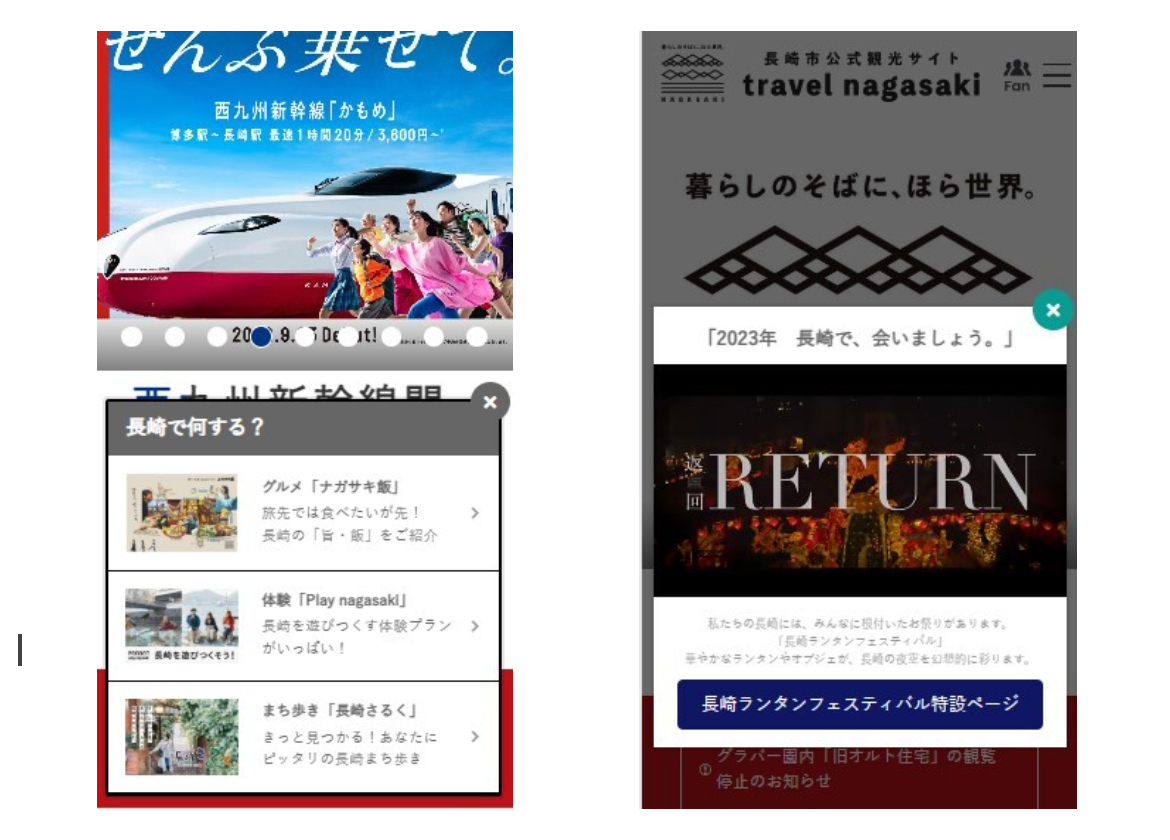Click chevron arrow beside まち歩き row
This screenshot has height=840, width=1170.
[x=475, y=737]
